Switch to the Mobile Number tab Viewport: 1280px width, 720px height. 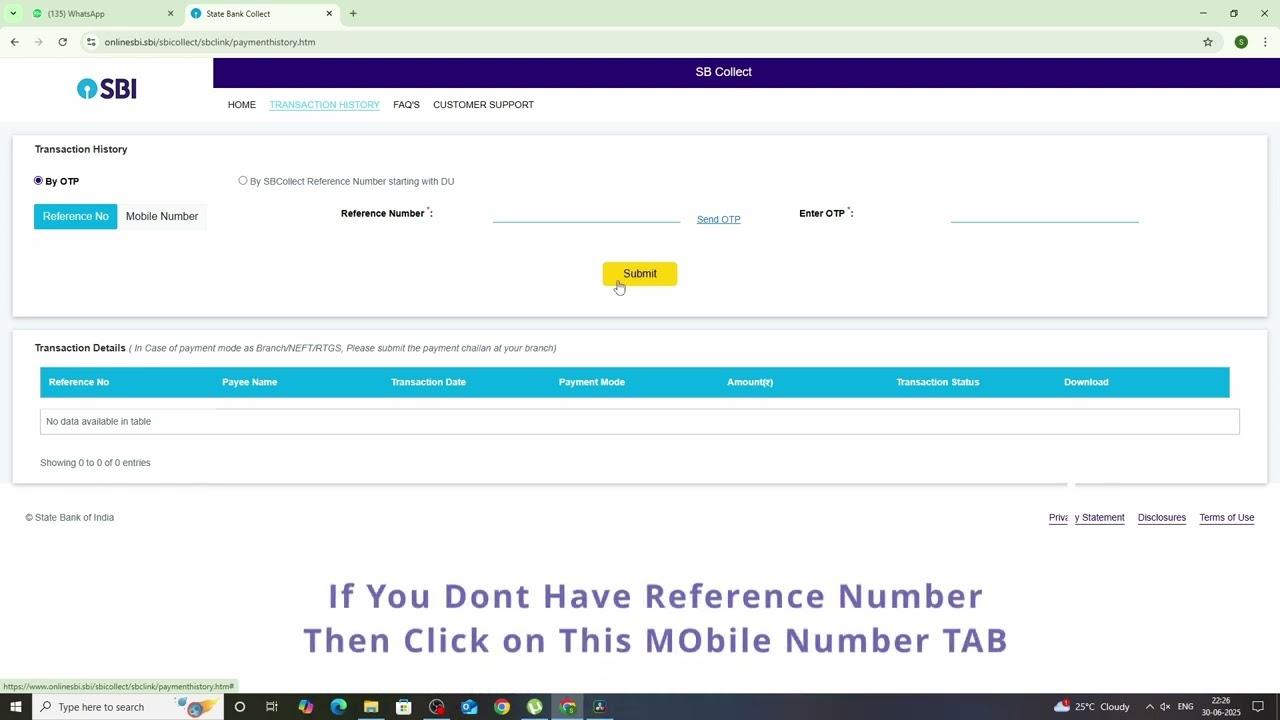point(162,216)
